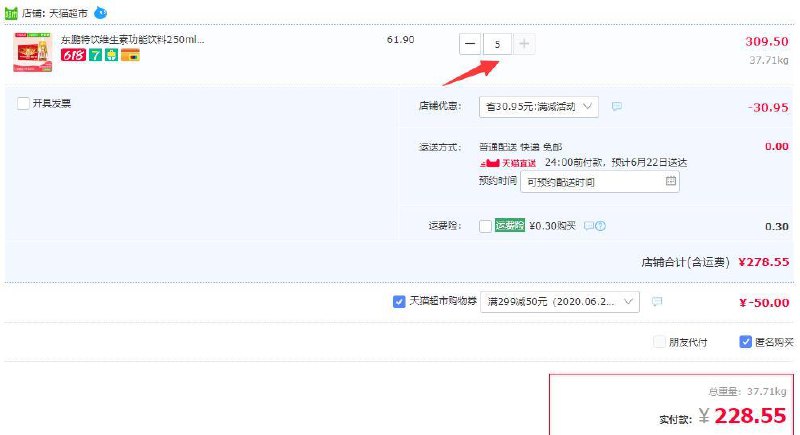Image resolution: width=800 pixels, height=435 pixels.
Task: Open the blue Wangwang chat icon
Action: [x=101, y=12]
